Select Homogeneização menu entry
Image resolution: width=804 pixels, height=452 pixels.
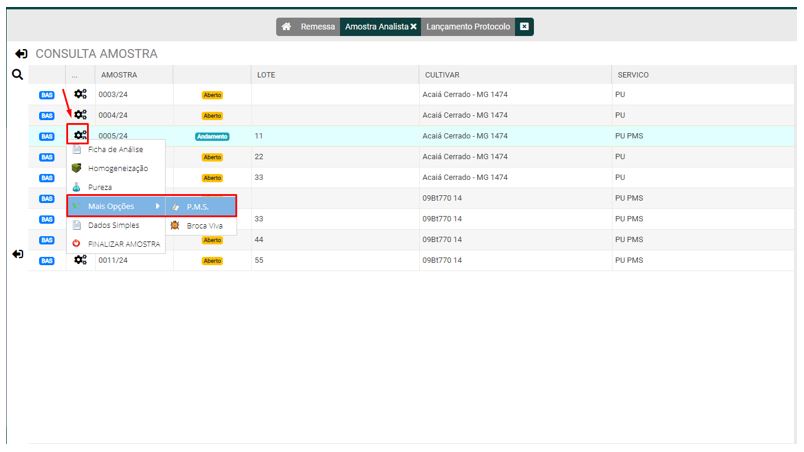(x=117, y=168)
